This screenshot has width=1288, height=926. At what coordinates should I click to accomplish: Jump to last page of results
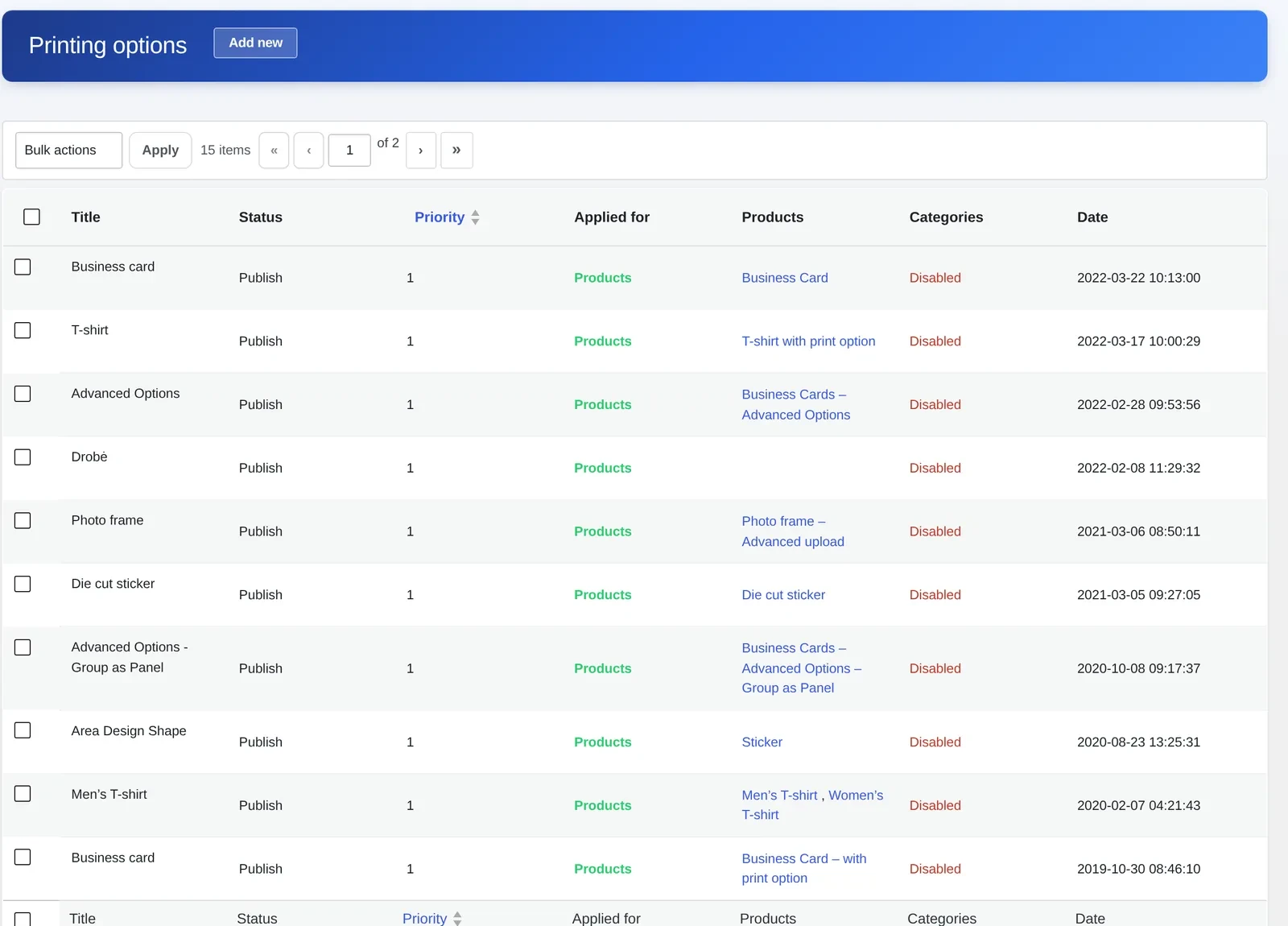click(x=456, y=151)
